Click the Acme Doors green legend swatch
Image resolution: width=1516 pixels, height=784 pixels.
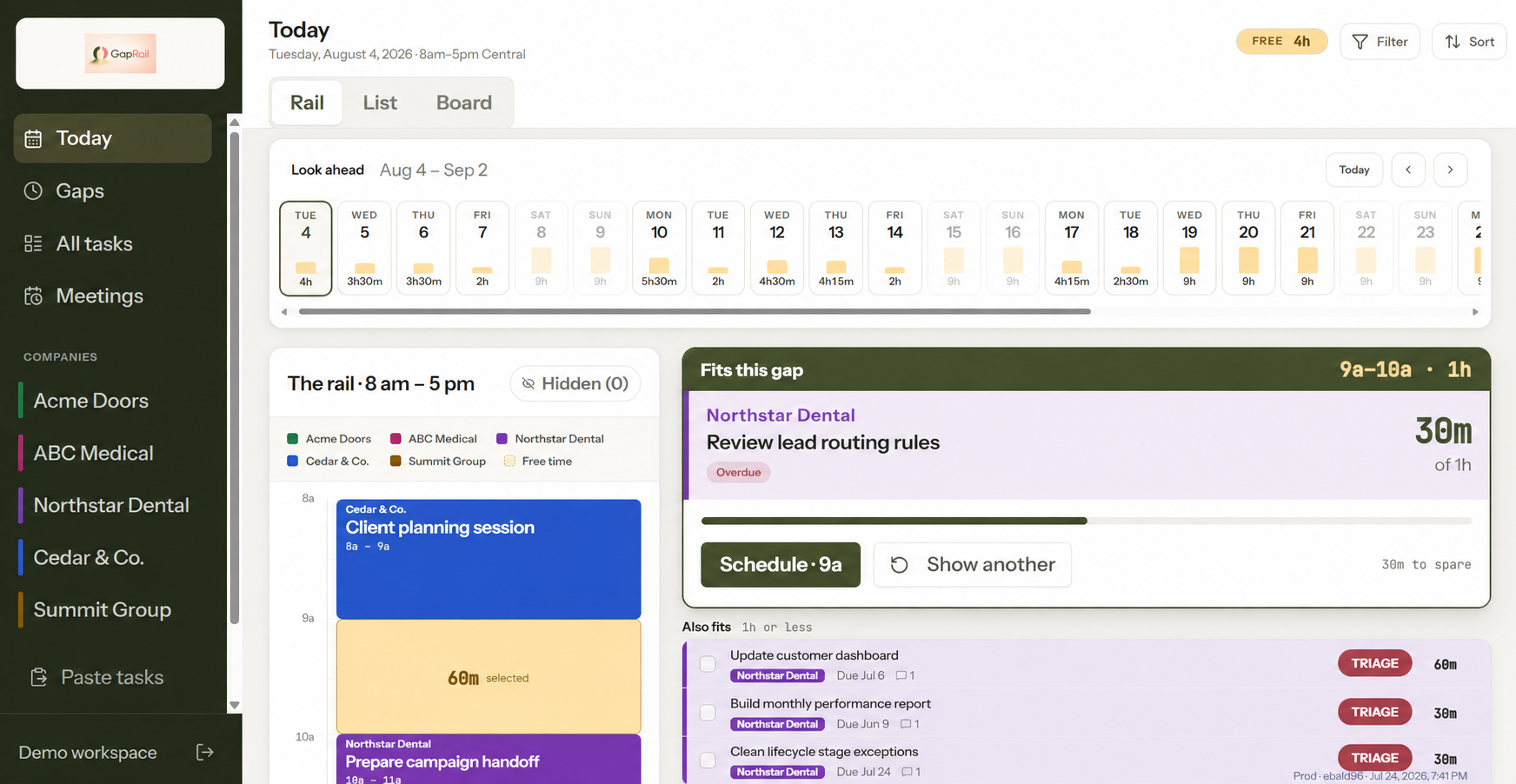point(293,439)
